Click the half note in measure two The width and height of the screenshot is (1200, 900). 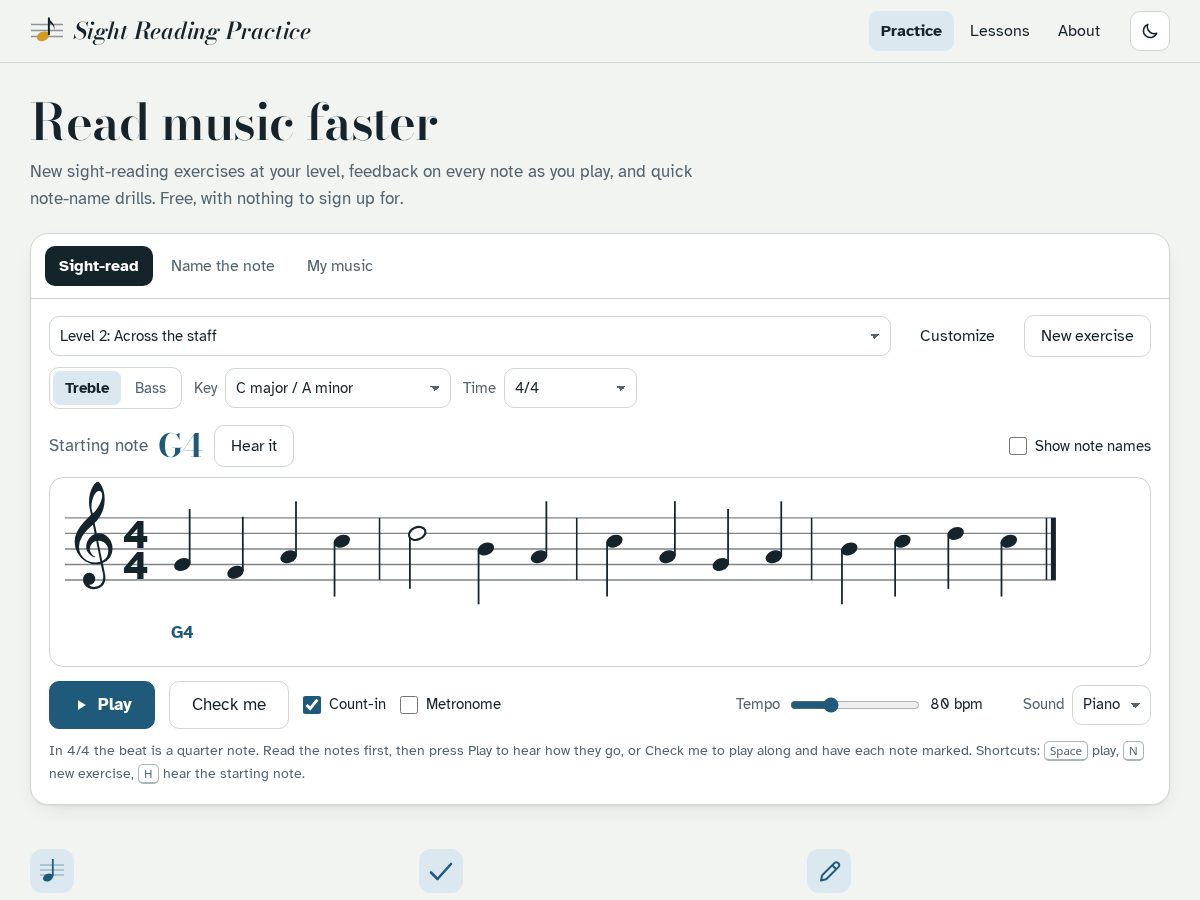(417, 534)
